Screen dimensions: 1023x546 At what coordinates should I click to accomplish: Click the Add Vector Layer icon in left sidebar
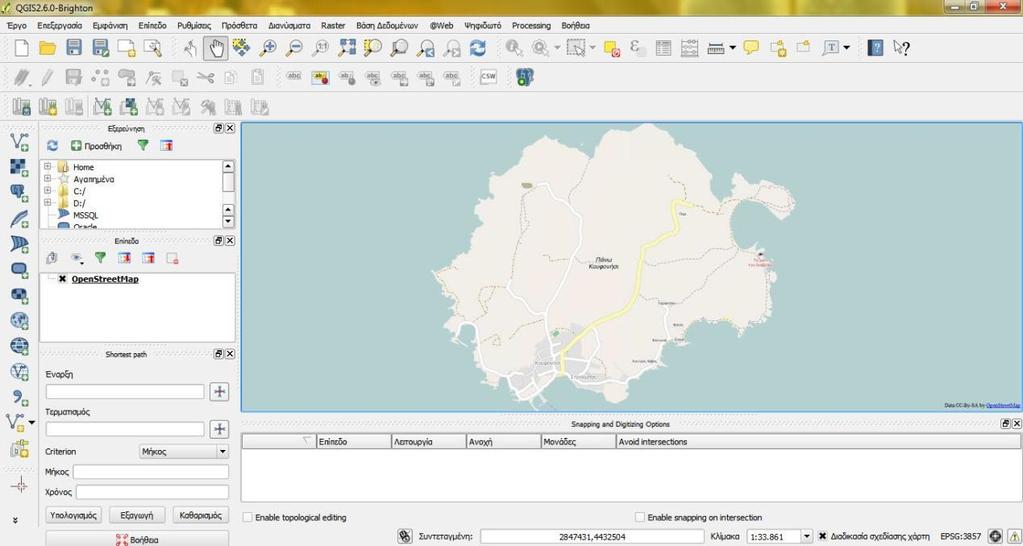point(20,141)
